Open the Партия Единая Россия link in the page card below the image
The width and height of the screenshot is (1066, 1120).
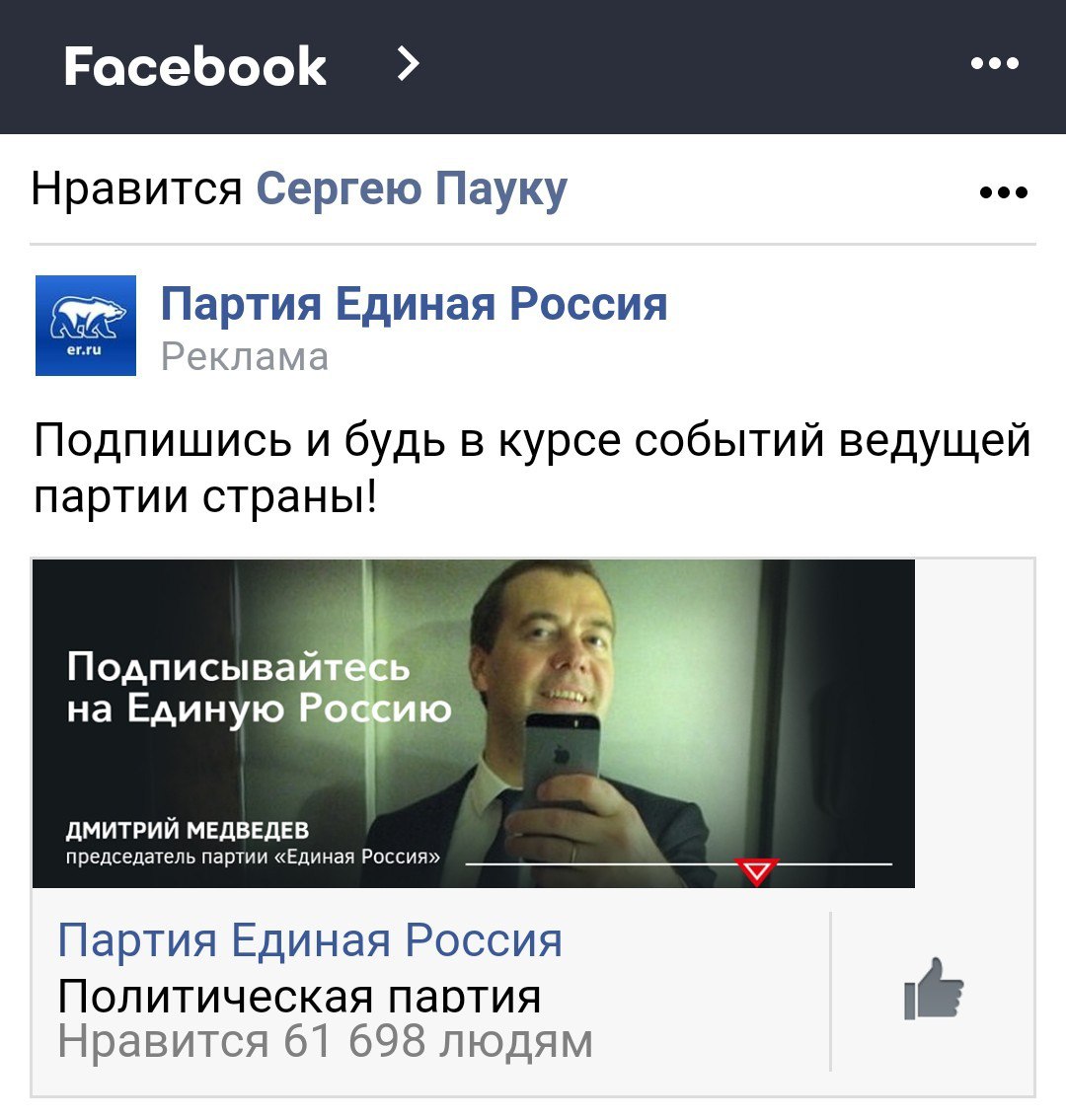point(310,940)
